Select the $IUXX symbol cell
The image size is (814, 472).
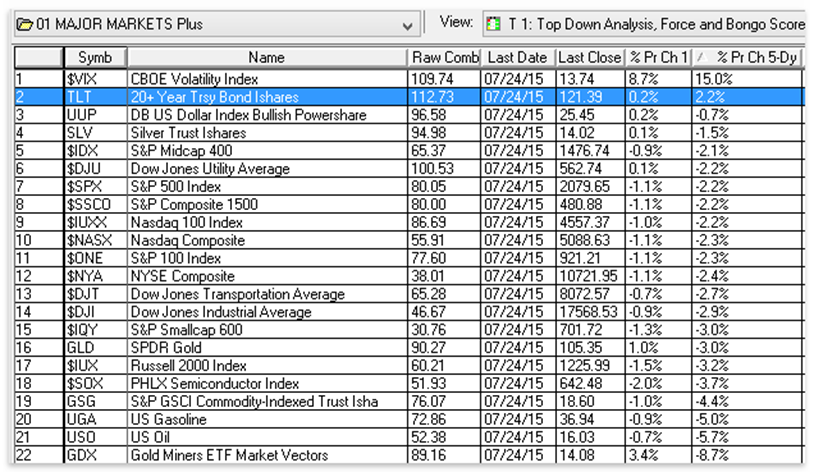click(x=96, y=222)
